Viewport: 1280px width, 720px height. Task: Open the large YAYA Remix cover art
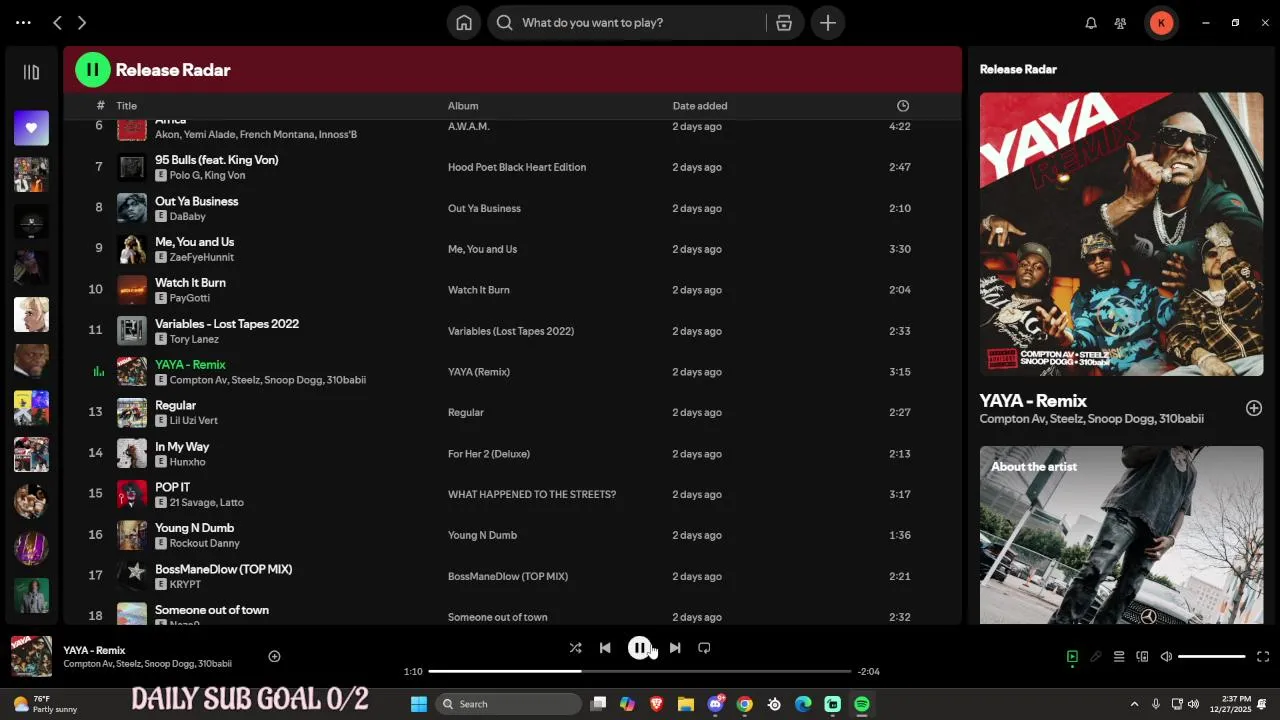(x=1121, y=234)
